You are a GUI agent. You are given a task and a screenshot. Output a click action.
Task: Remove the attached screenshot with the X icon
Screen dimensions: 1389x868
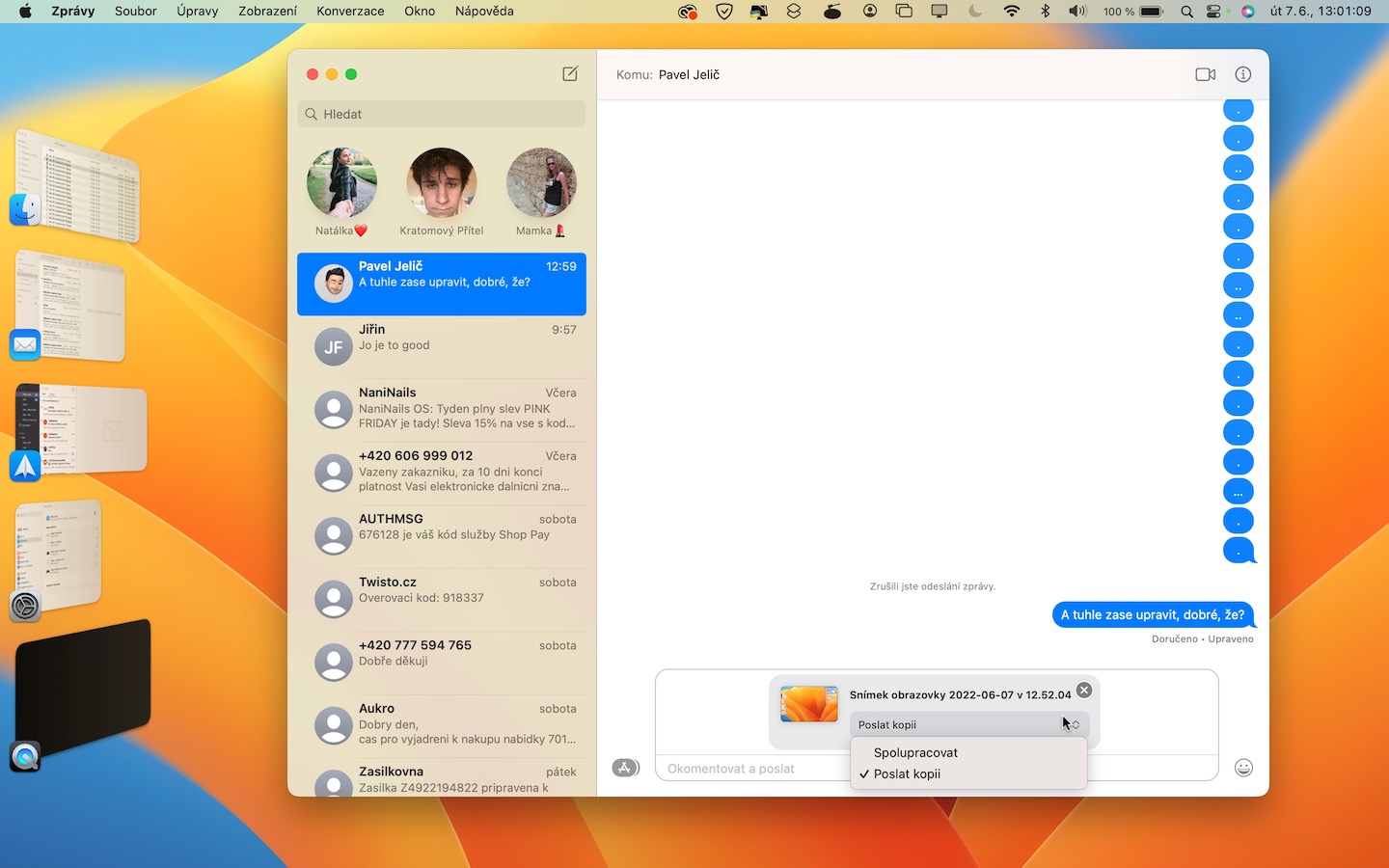(1084, 690)
